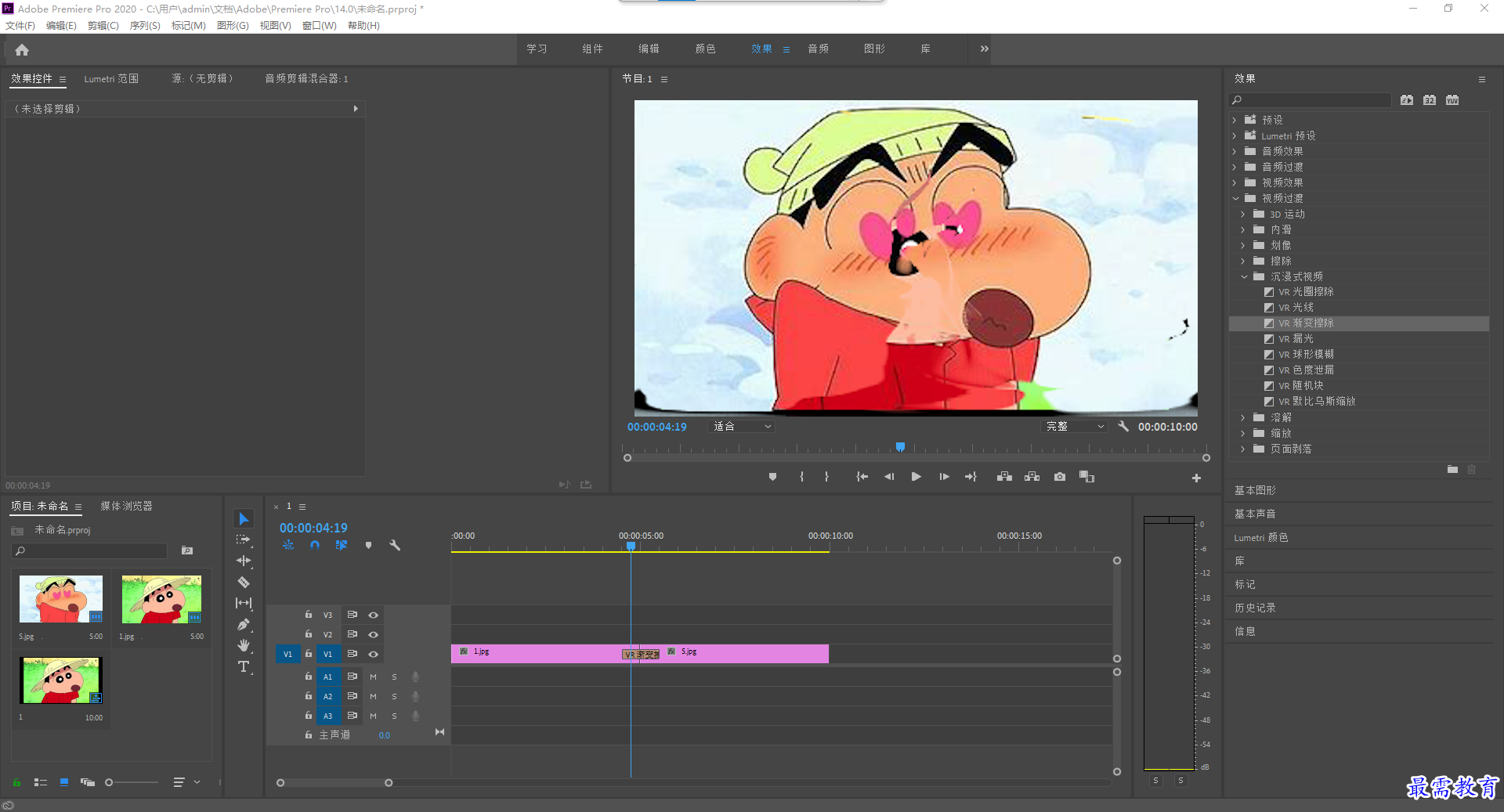Expand the 页面剥落 folder

[x=1243, y=449]
